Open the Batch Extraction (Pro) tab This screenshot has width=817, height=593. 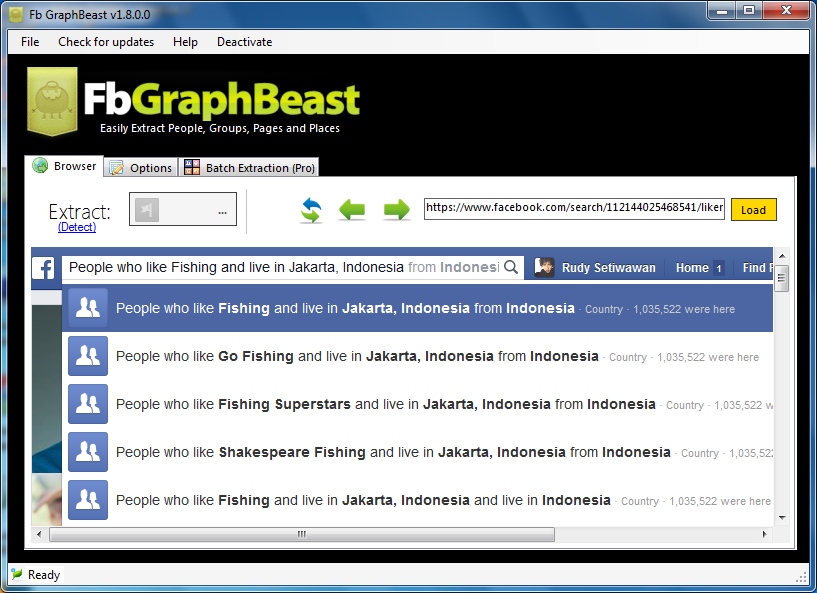(x=249, y=168)
